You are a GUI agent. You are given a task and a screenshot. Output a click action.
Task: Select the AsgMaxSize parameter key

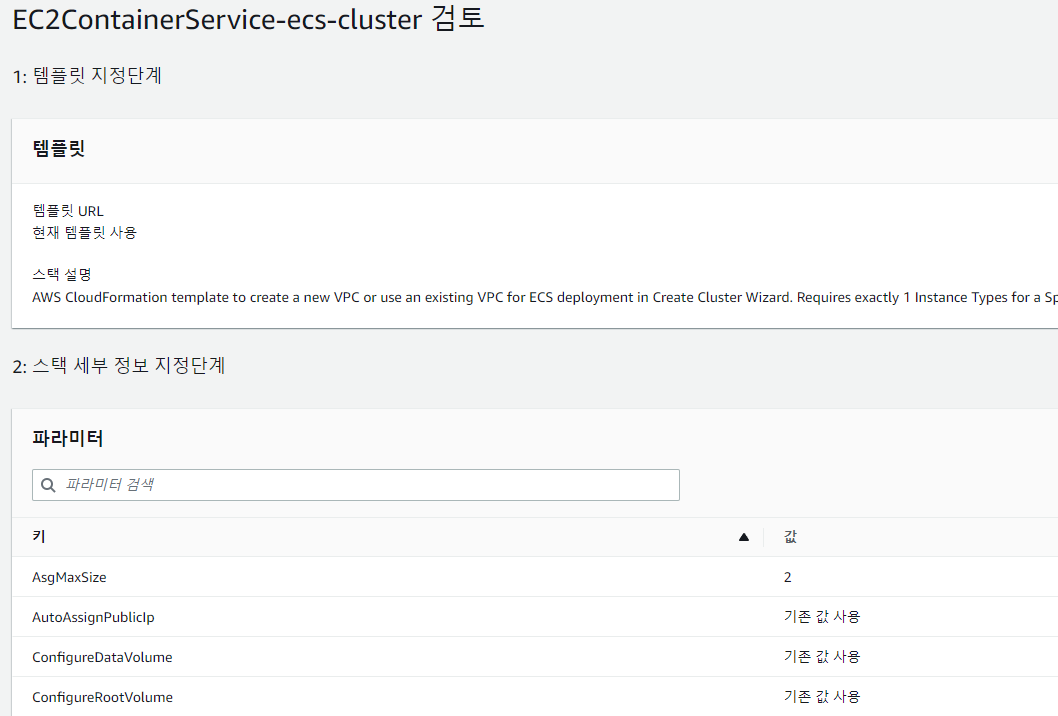(69, 577)
